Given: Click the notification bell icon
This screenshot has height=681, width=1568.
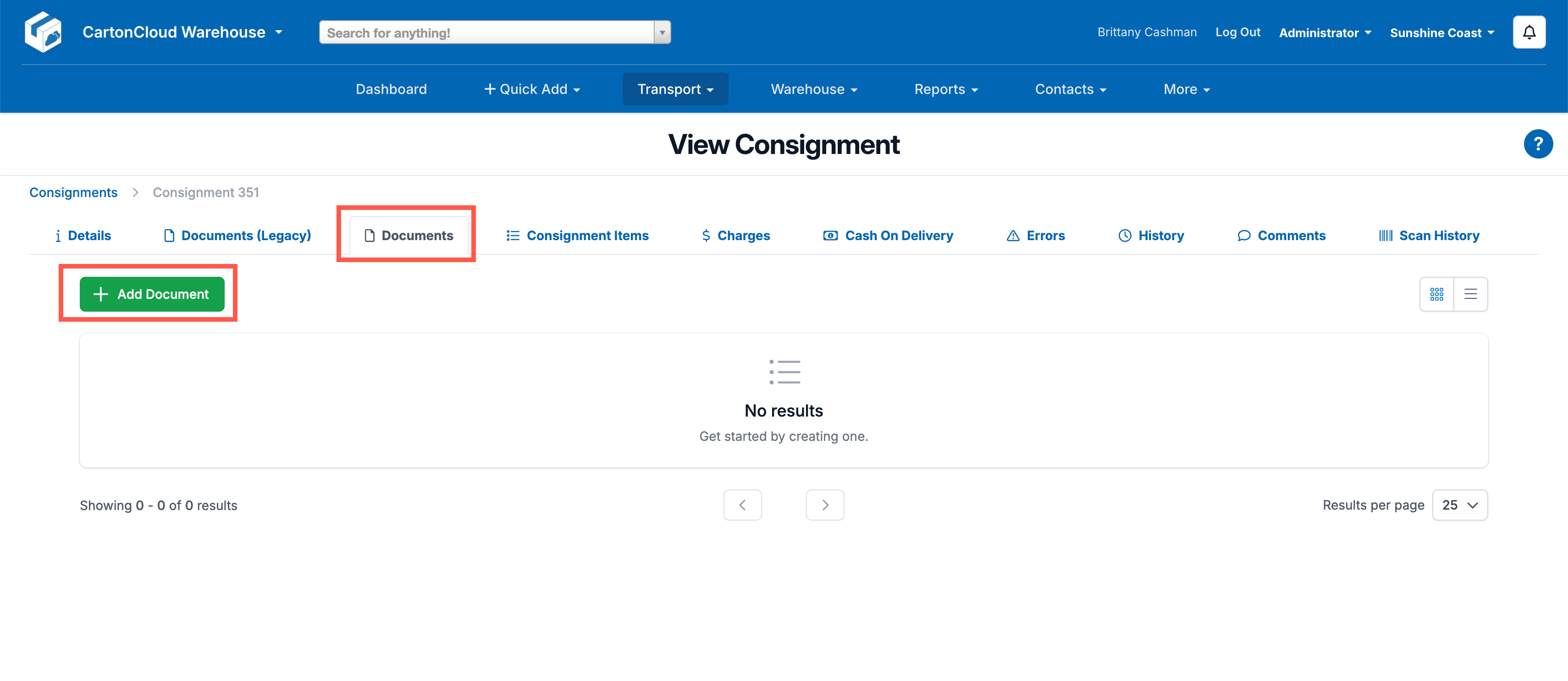Looking at the screenshot, I should pos(1529,32).
